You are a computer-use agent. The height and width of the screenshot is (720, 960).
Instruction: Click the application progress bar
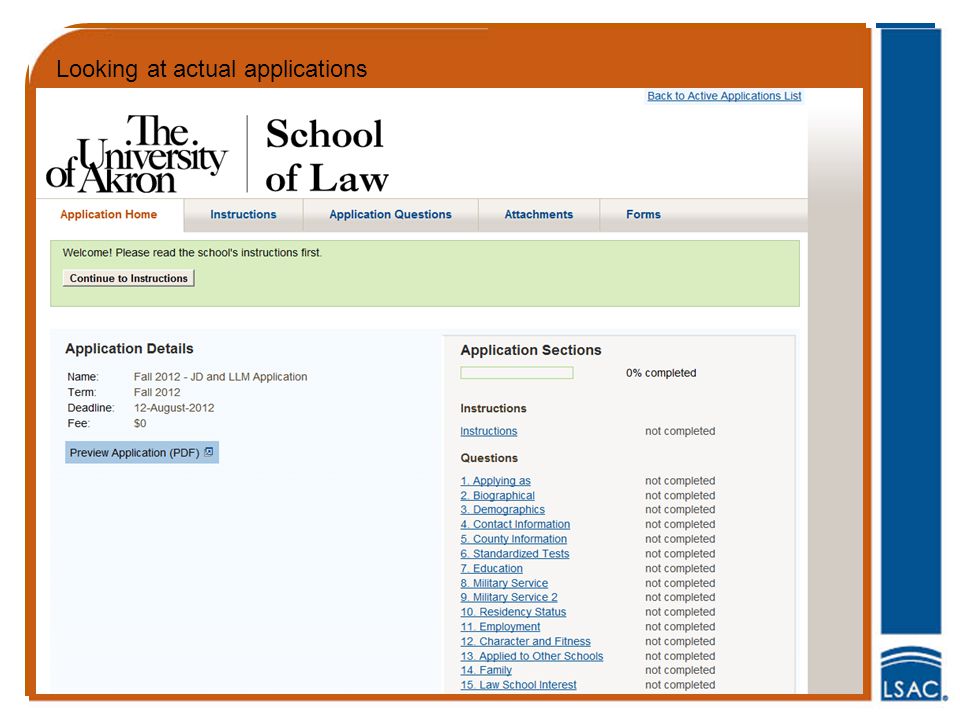[x=517, y=373]
